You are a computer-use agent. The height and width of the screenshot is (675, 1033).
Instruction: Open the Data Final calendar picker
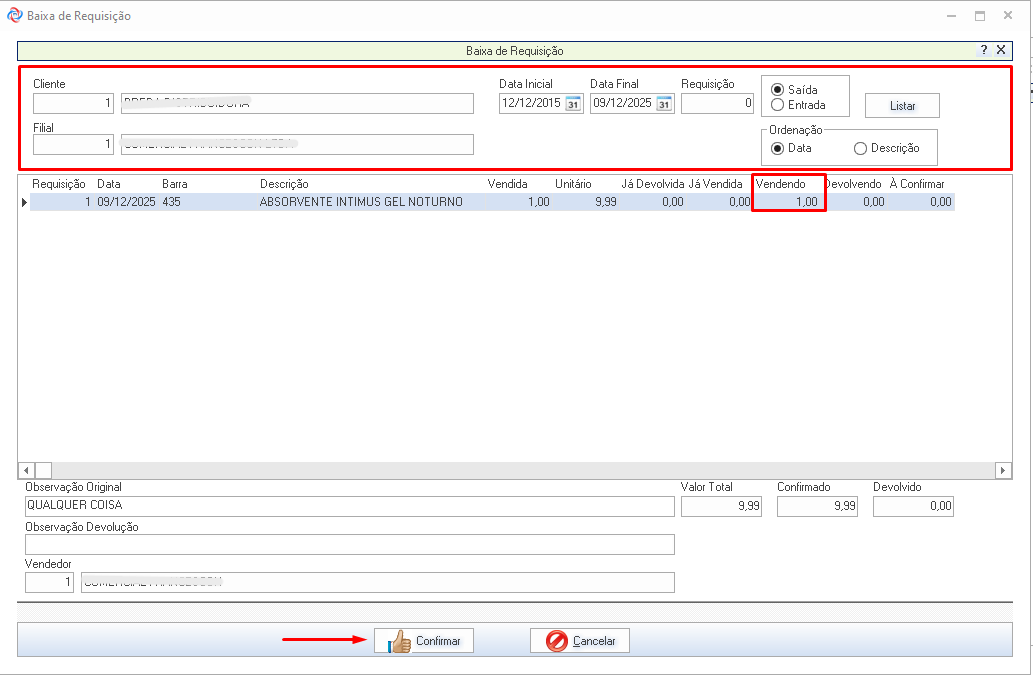coord(664,104)
